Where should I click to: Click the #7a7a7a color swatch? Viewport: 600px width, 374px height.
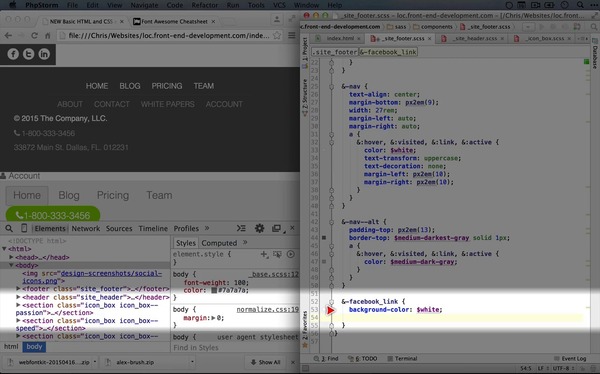(214, 291)
